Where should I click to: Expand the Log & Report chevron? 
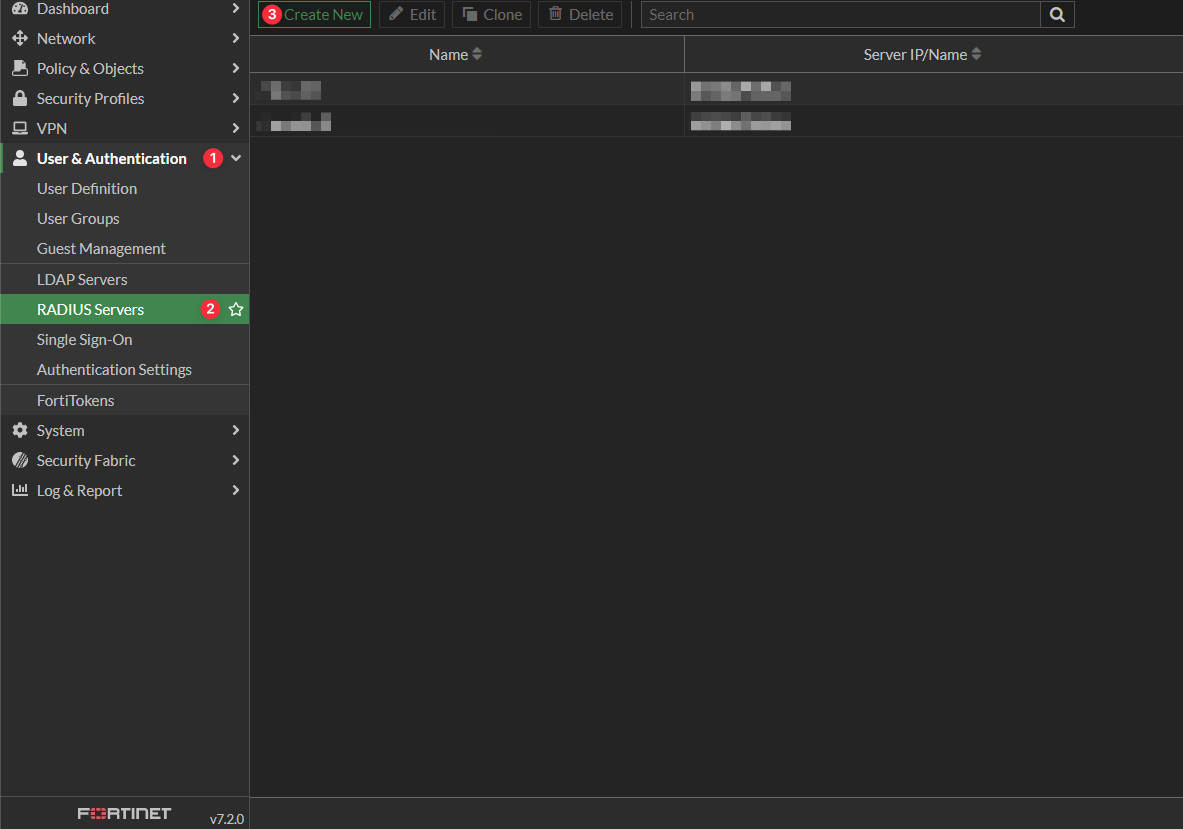point(236,491)
